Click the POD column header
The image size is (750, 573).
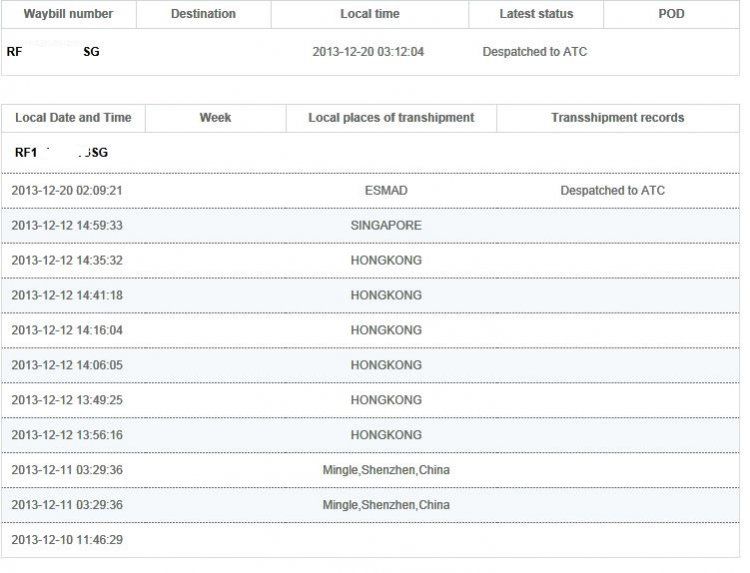(671, 14)
